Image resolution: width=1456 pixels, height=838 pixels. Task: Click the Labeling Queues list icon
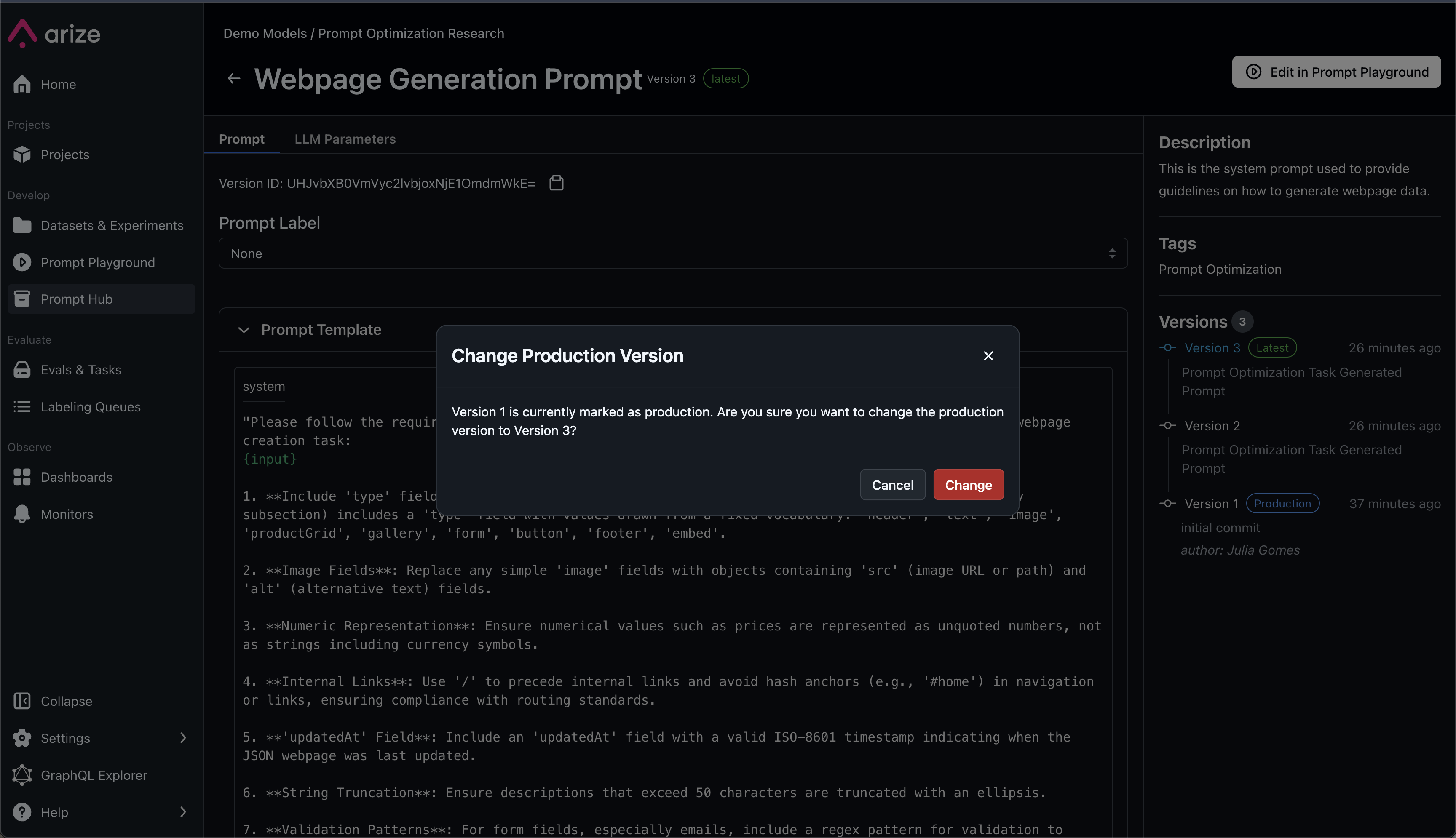[22, 406]
